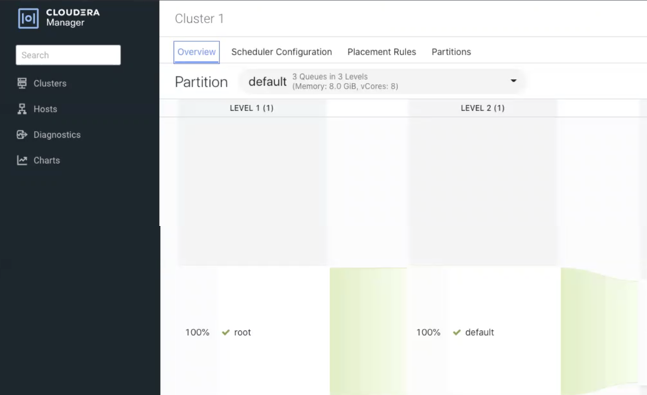
Task: Select the Hosts network icon
Action: 22,109
